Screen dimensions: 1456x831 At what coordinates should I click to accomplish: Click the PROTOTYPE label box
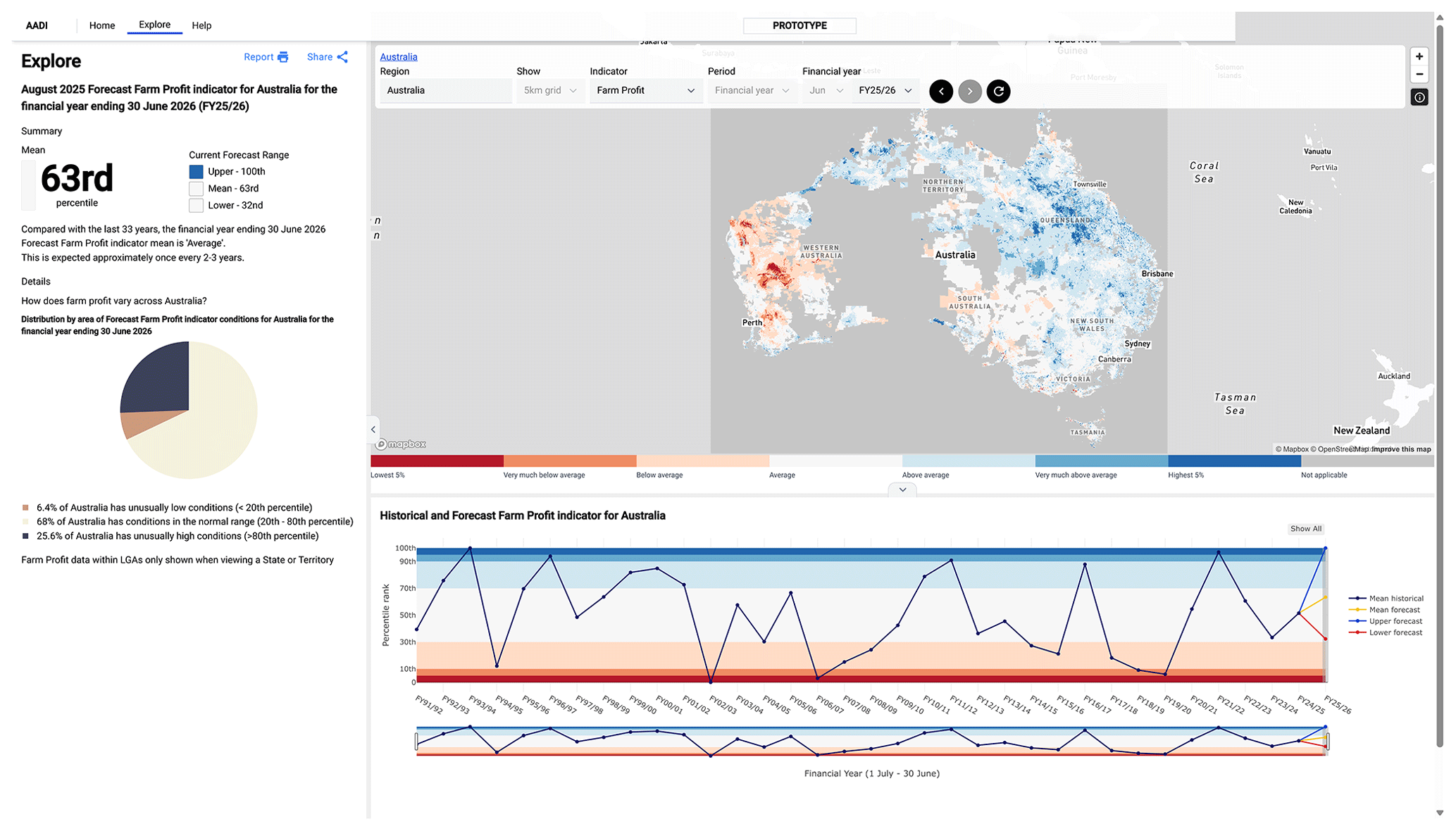[799, 25]
